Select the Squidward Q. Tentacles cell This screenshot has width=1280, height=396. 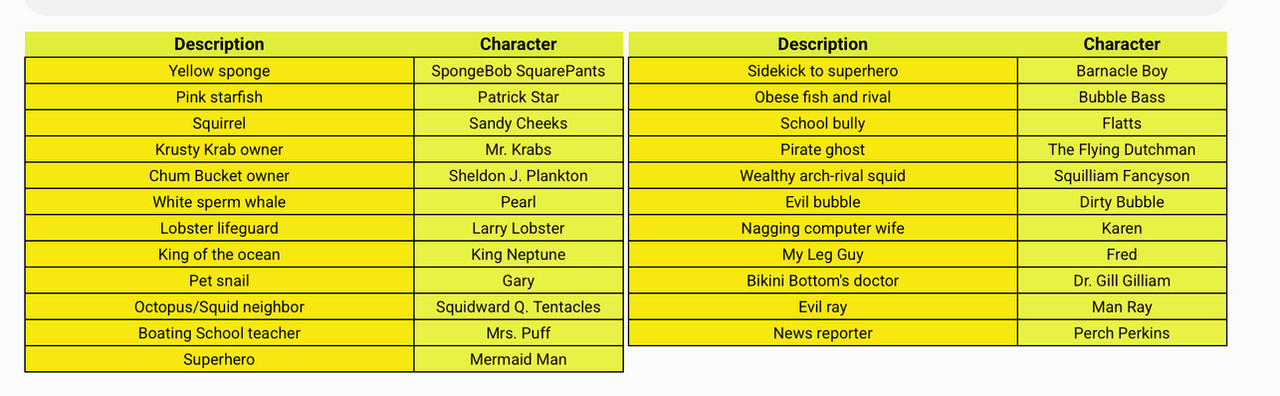coord(518,306)
